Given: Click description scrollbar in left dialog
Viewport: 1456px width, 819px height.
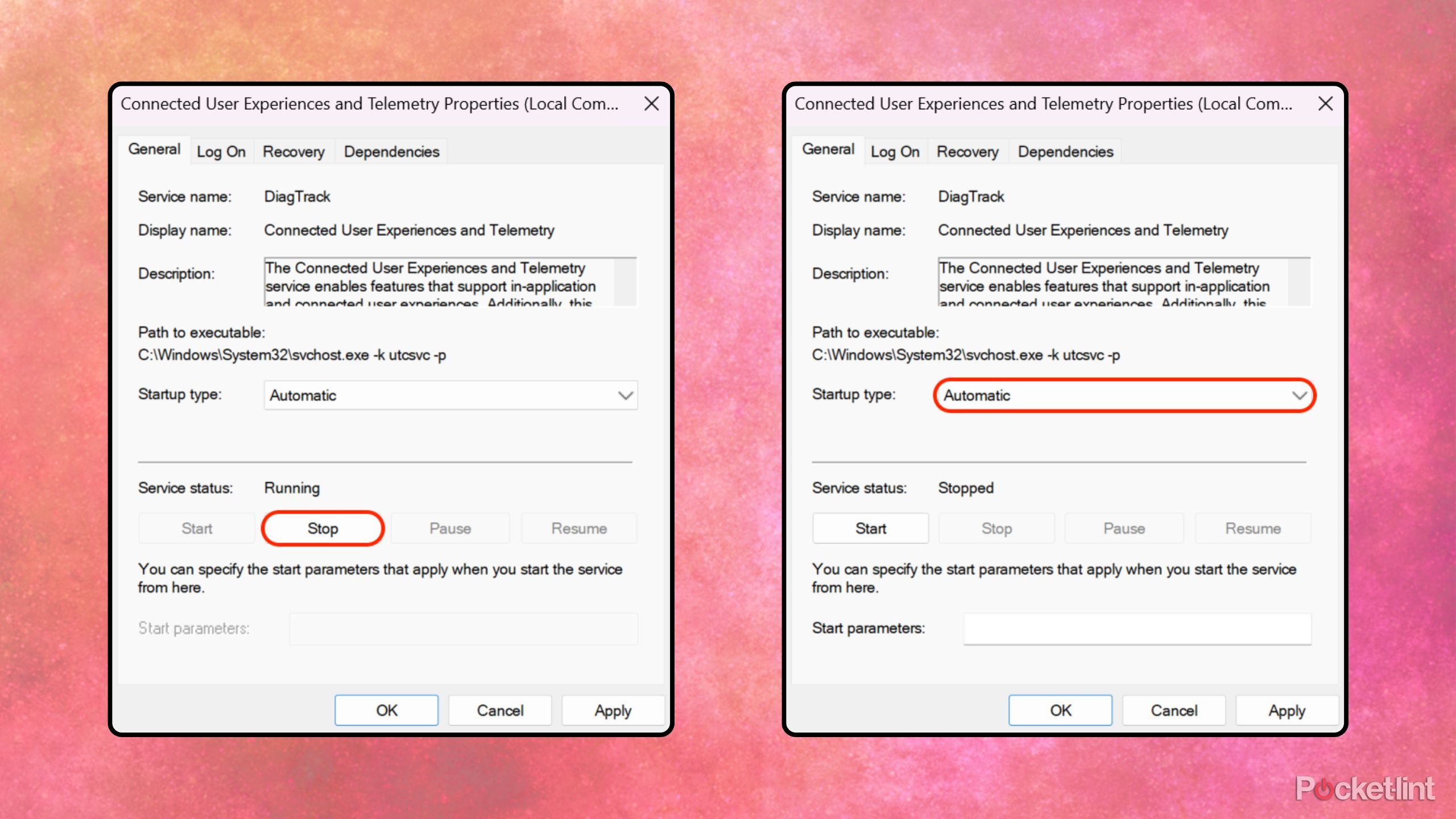Looking at the screenshot, I should click(625, 282).
